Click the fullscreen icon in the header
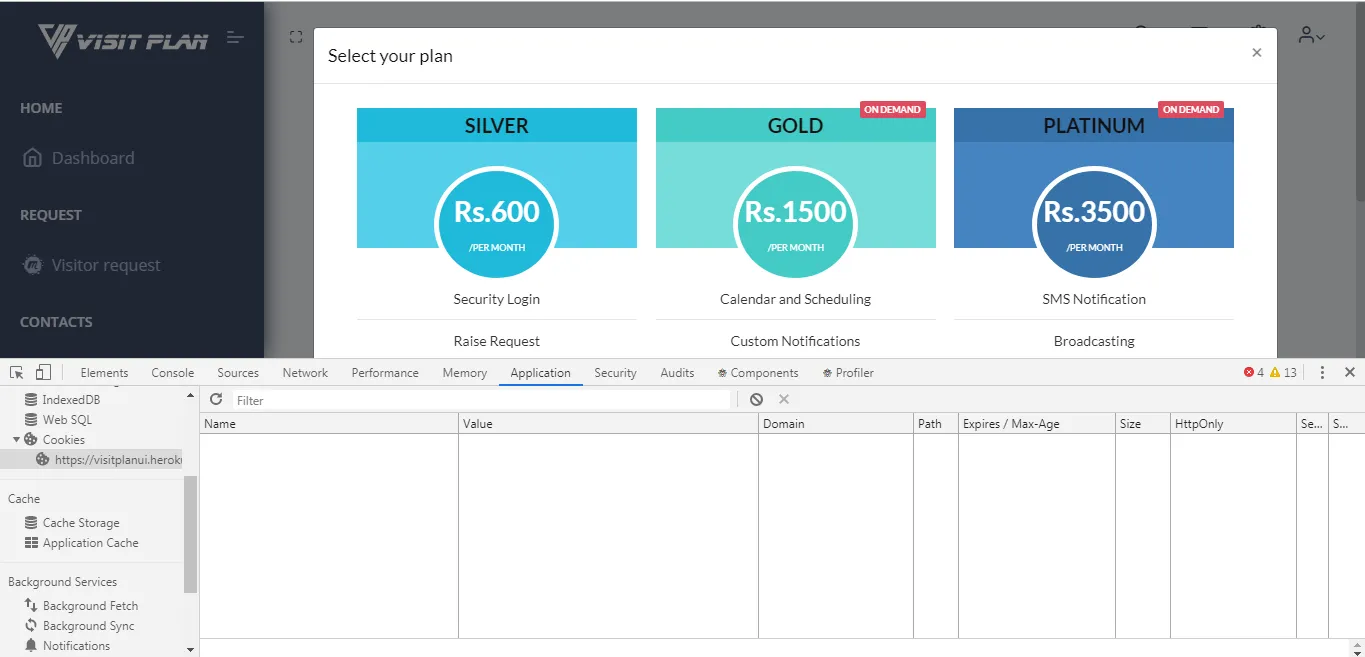This screenshot has width=1365, height=657. click(296, 37)
